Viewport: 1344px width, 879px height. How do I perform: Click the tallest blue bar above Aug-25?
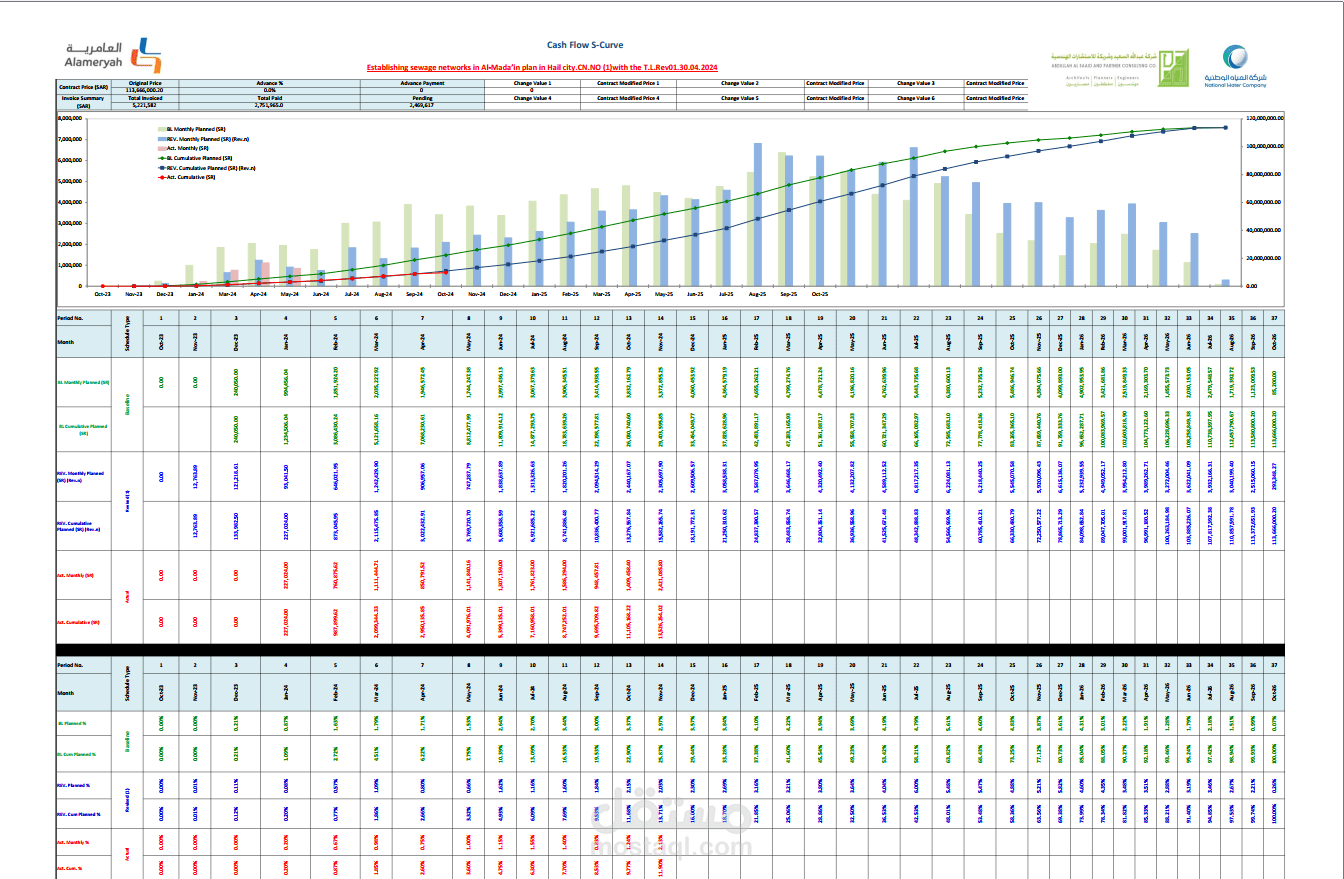click(758, 214)
